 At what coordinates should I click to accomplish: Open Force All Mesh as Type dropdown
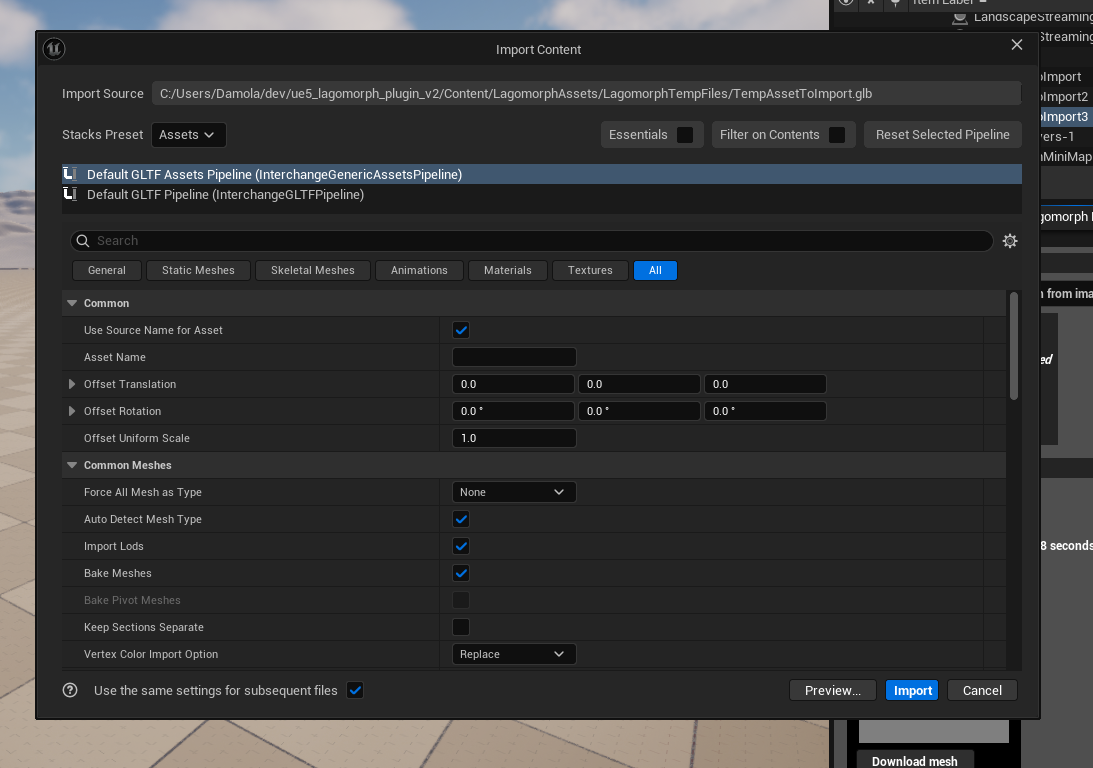pos(514,492)
